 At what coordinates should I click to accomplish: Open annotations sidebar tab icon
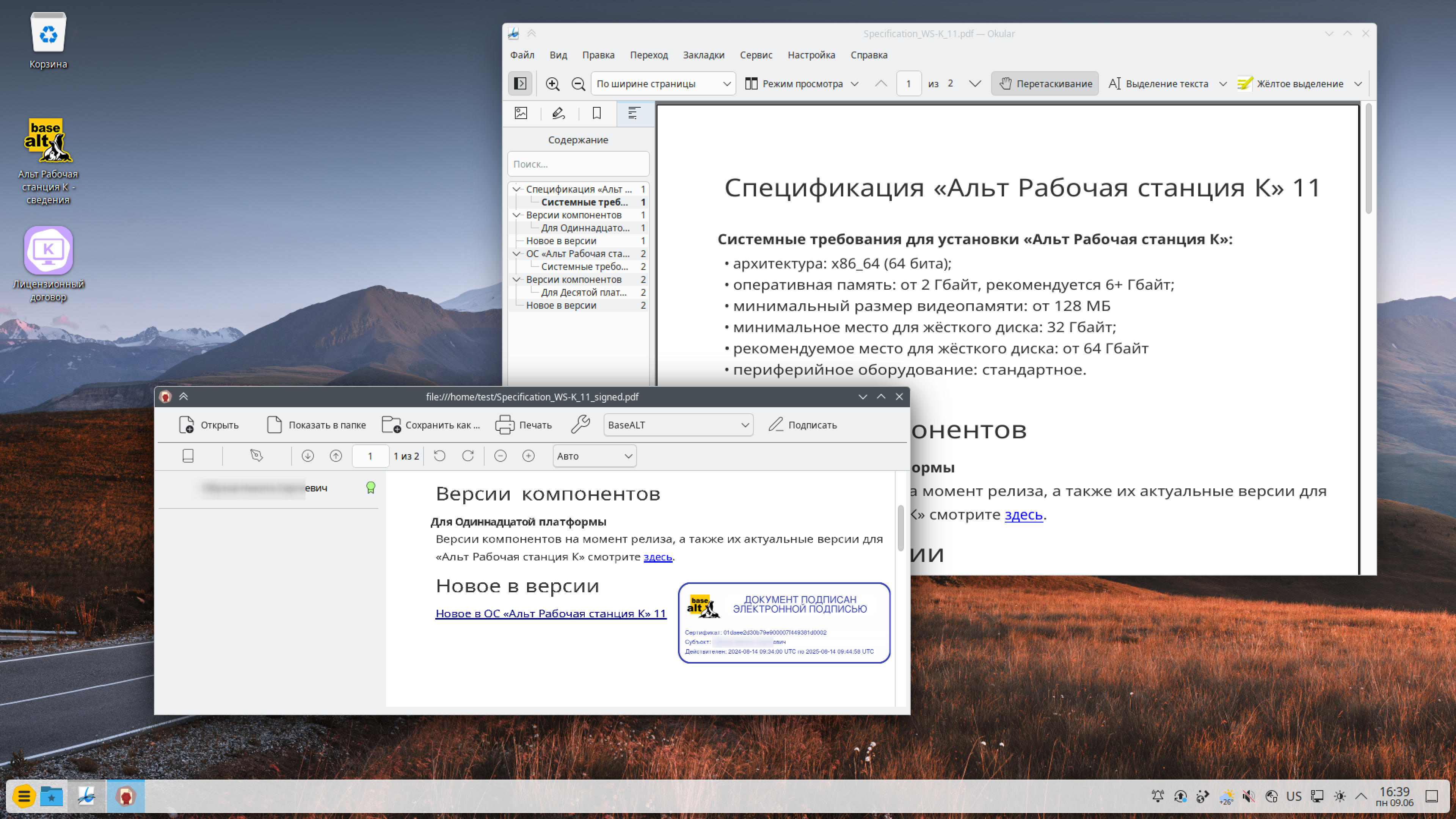559,113
